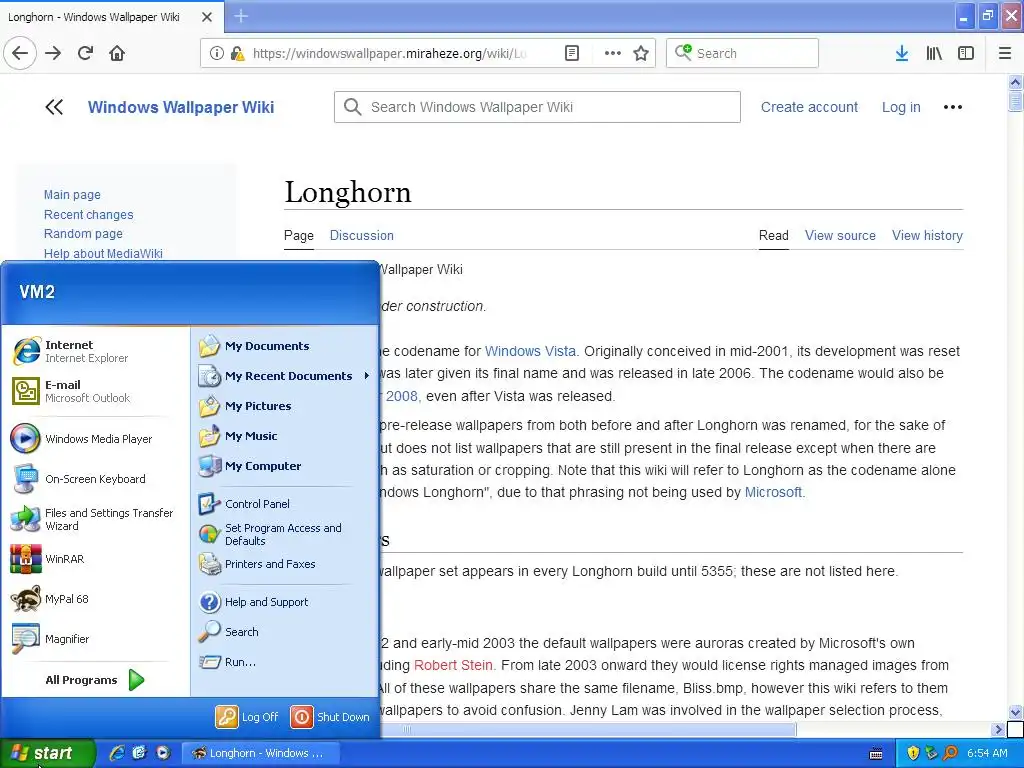Bookmark this page with the star icon
Image resolution: width=1024 pixels, height=768 pixels.
[641, 54]
